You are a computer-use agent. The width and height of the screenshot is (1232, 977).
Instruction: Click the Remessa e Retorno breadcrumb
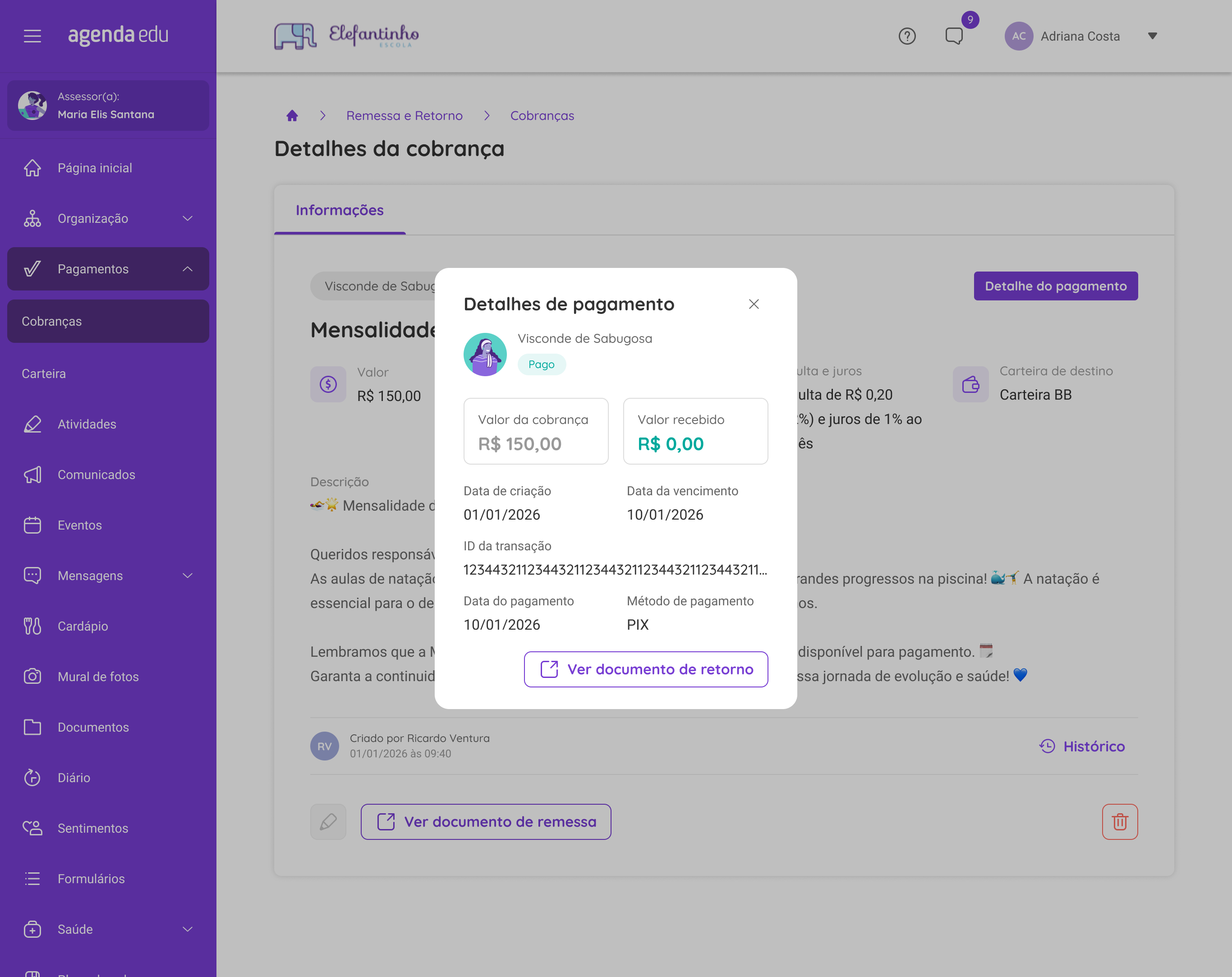coord(404,115)
